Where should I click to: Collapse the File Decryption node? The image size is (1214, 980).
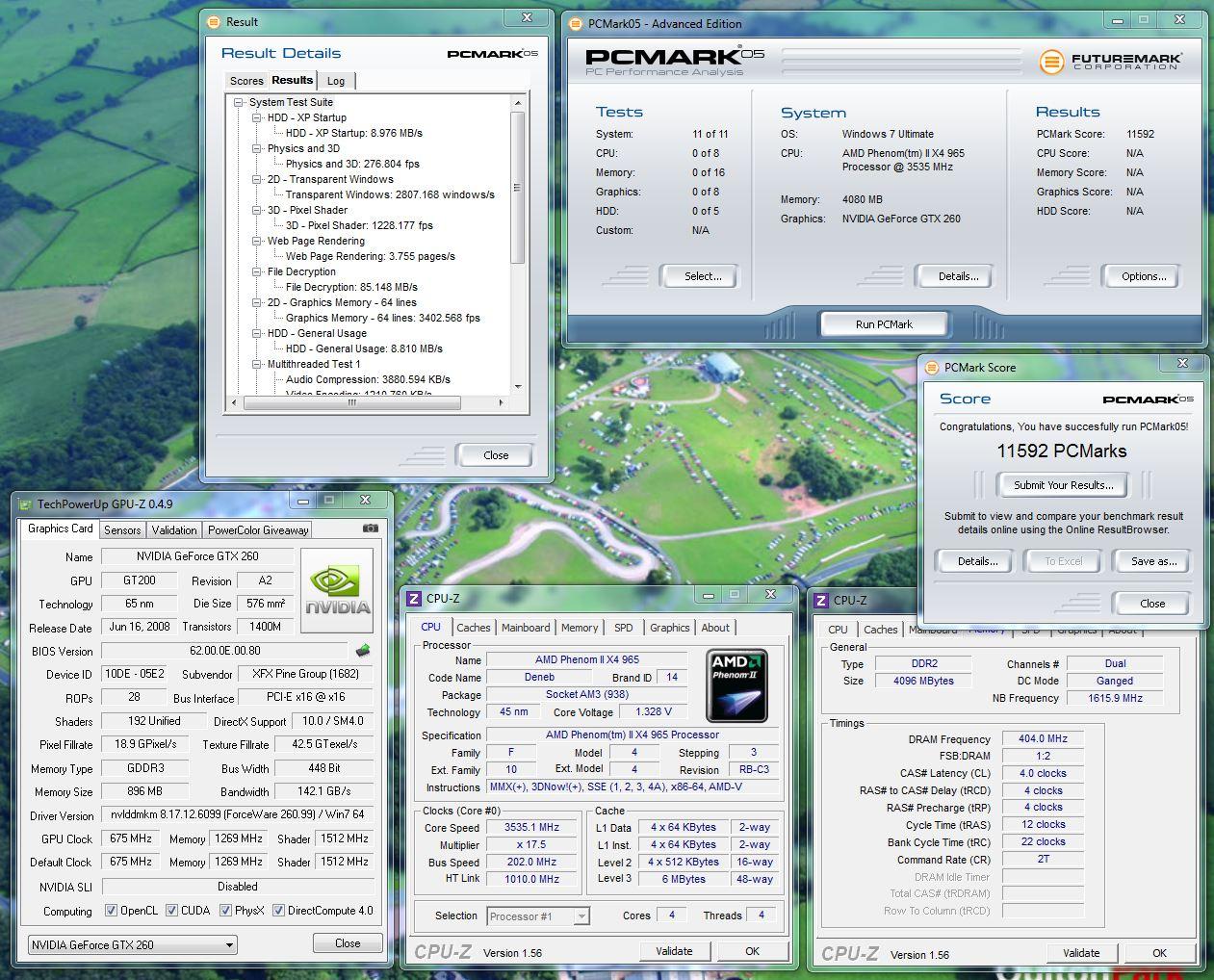[257, 271]
